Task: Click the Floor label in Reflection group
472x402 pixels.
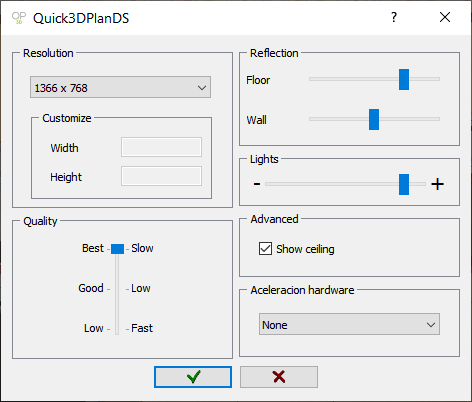Action: pos(258,80)
